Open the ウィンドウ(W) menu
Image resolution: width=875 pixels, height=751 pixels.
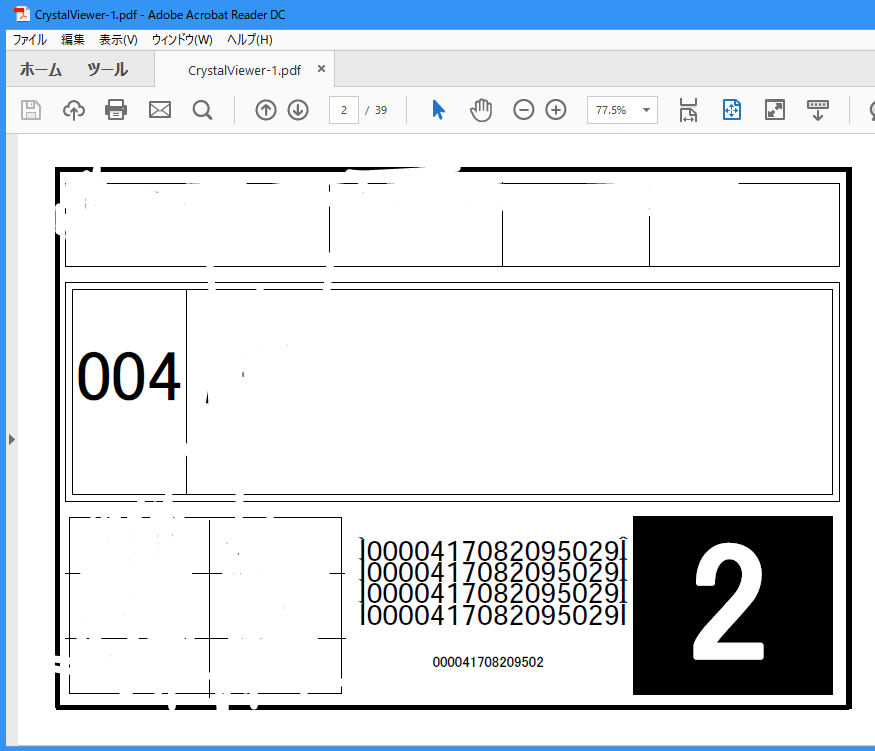(x=182, y=40)
